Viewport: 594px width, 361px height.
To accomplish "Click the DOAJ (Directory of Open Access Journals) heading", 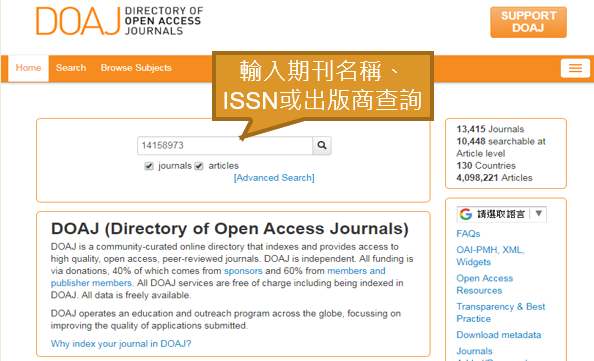I will (230, 229).
